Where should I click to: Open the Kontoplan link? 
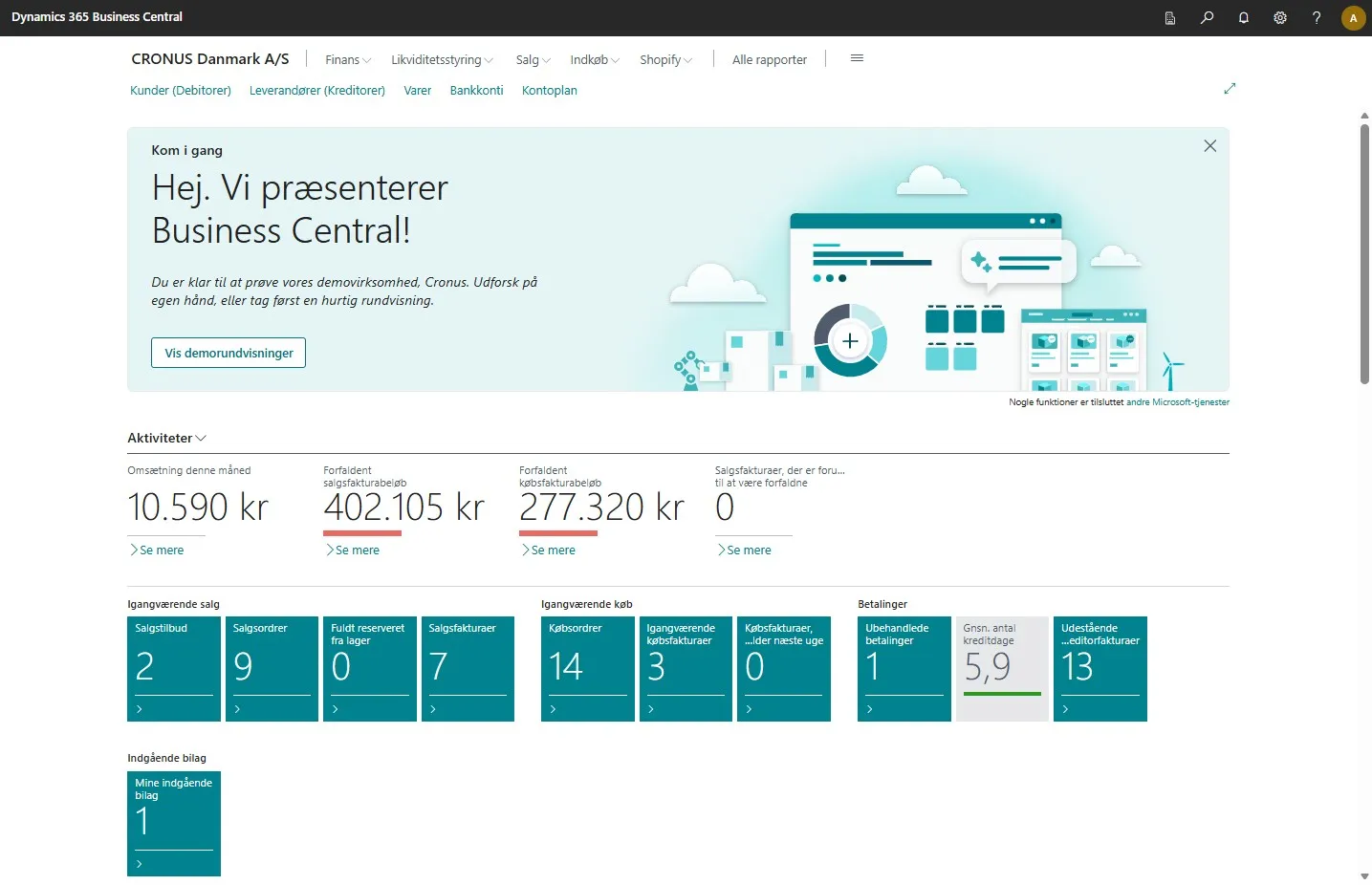[550, 91]
